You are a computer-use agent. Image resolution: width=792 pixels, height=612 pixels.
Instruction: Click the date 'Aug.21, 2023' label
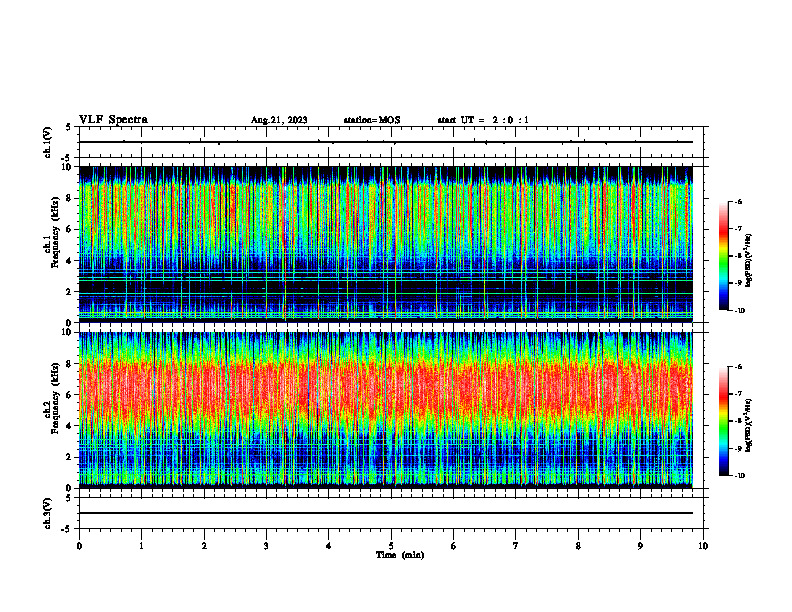tap(279, 120)
